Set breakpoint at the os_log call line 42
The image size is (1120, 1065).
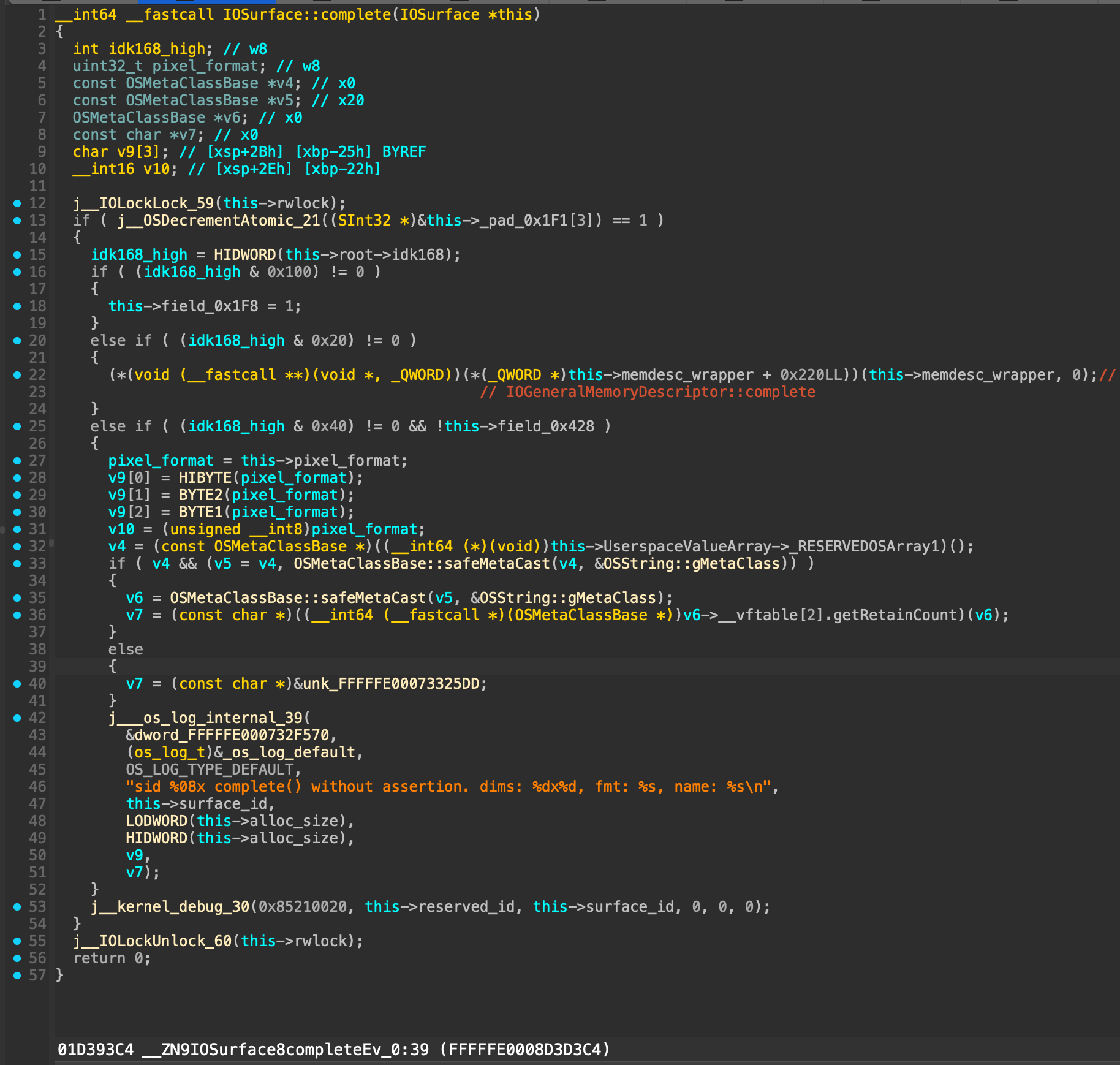(17, 718)
